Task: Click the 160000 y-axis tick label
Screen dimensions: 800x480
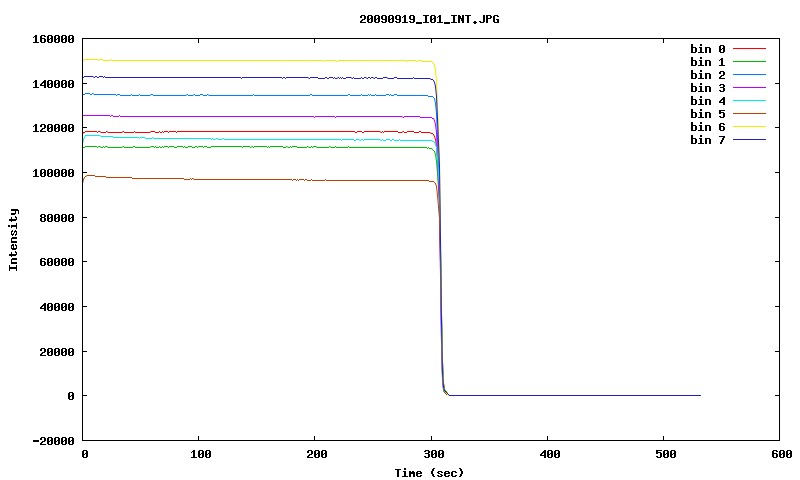Action: (x=53, y=39)
